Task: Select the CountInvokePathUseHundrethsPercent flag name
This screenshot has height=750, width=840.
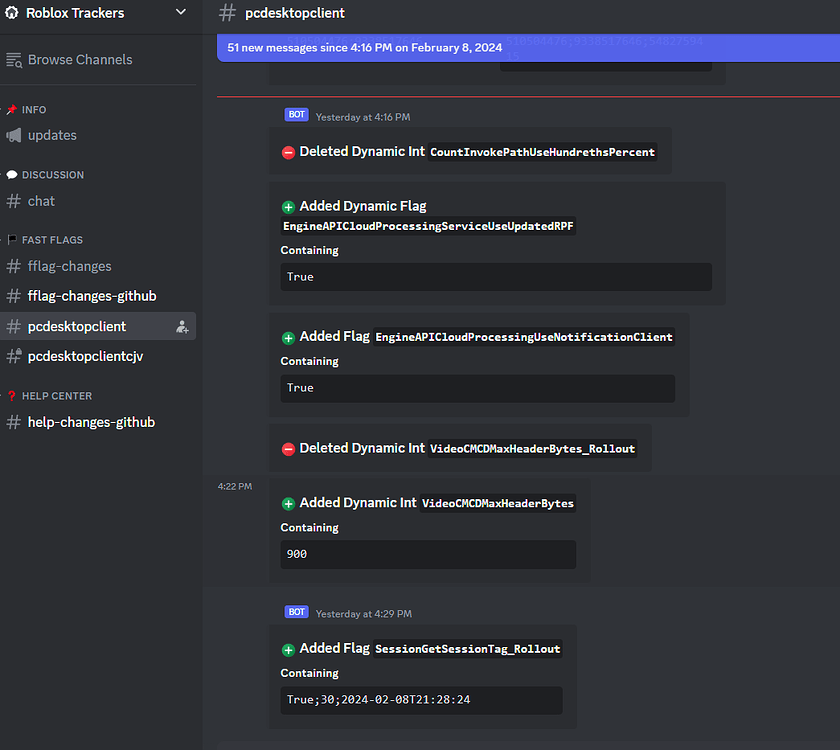Action: pos(542,152)
